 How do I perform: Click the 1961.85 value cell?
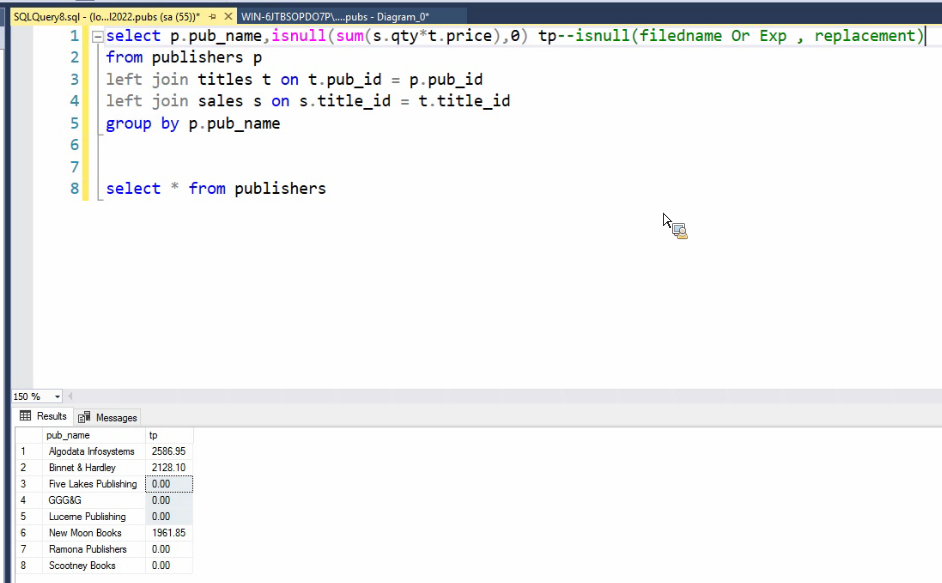pos(169,533)
